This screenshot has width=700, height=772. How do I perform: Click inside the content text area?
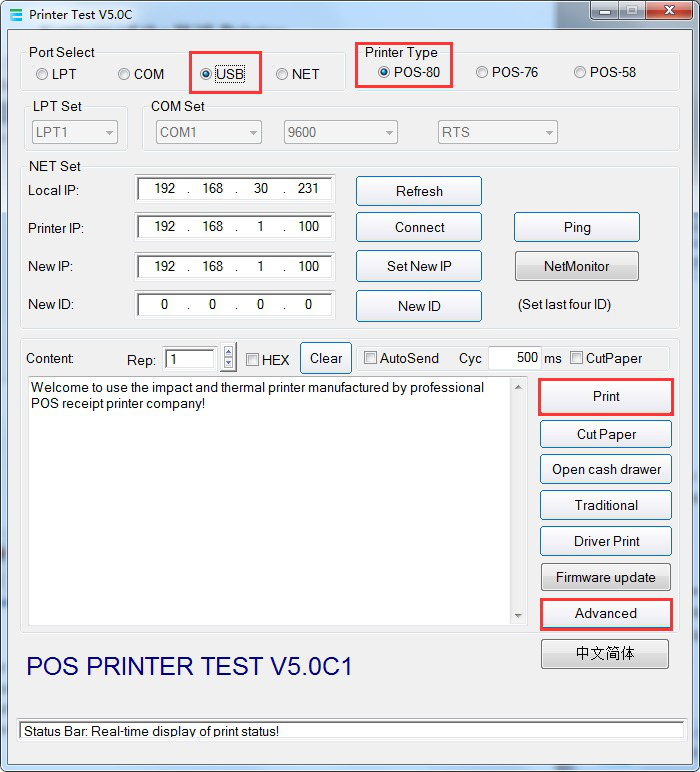pos(270,501)
